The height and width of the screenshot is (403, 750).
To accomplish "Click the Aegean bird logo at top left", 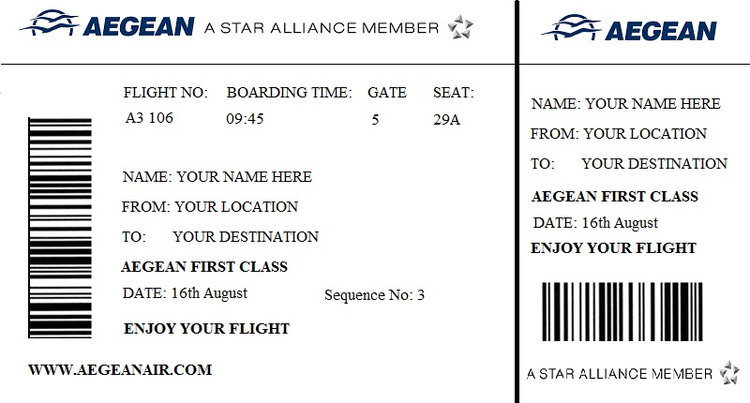I will [49, 22].
